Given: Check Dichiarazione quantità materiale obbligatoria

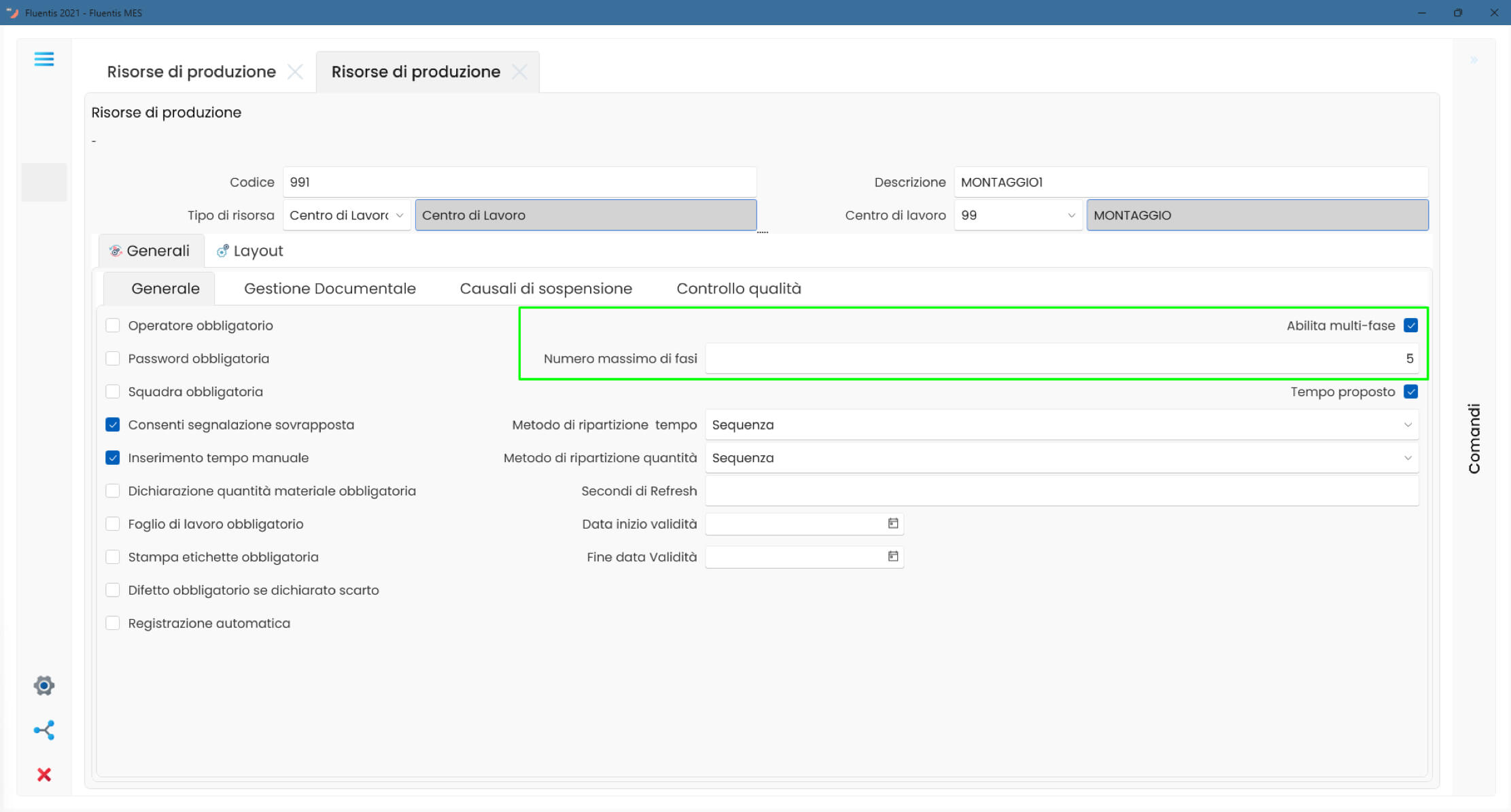Looking at the screenshot, I should point(113,491).
